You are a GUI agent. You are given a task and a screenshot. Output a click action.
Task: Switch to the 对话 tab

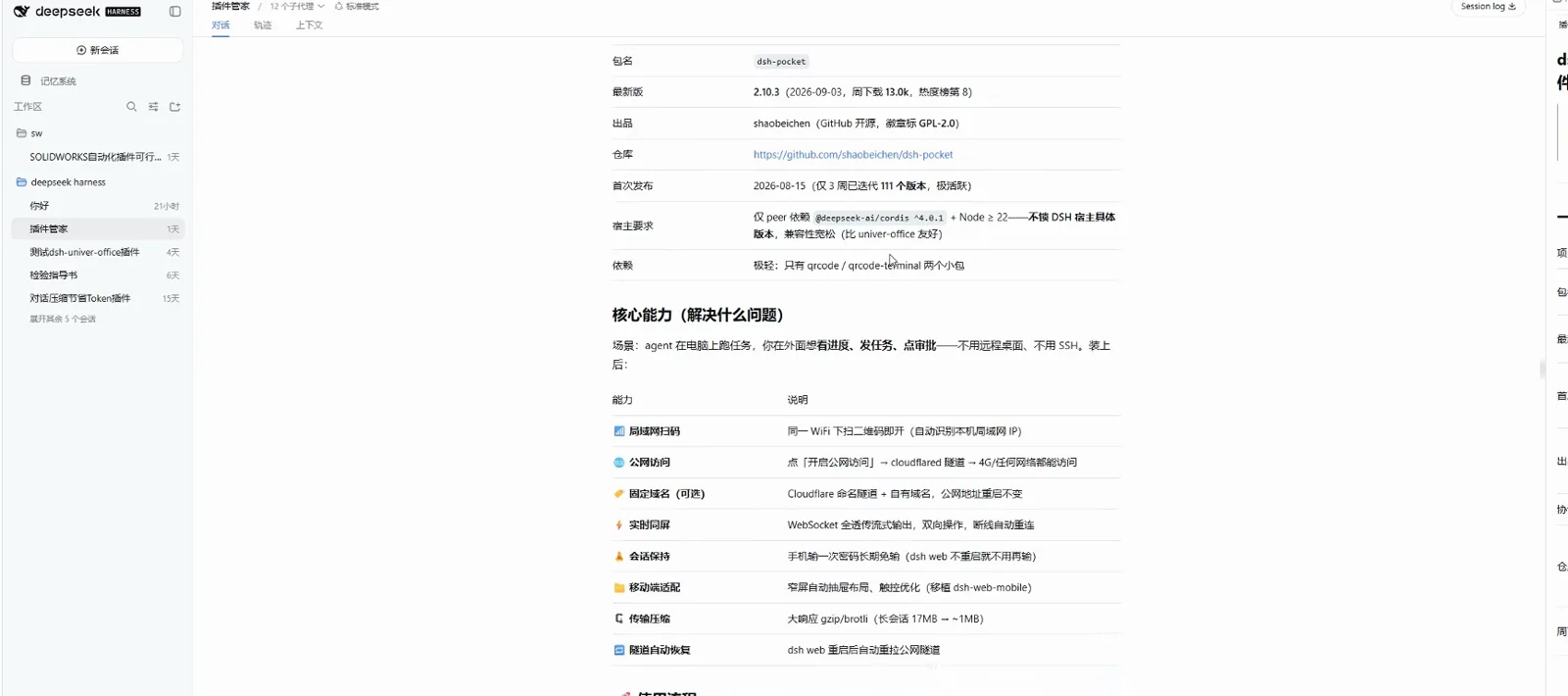pyautogui.click(x=220, y=25)
